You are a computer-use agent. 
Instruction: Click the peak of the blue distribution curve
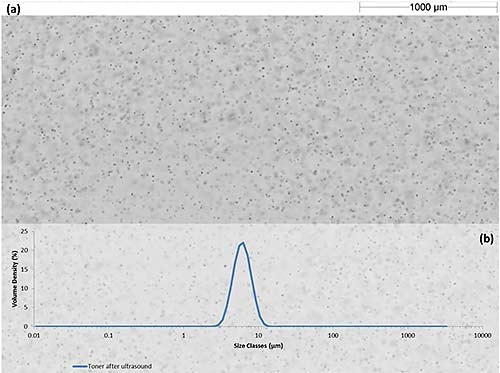pos(243,243)
